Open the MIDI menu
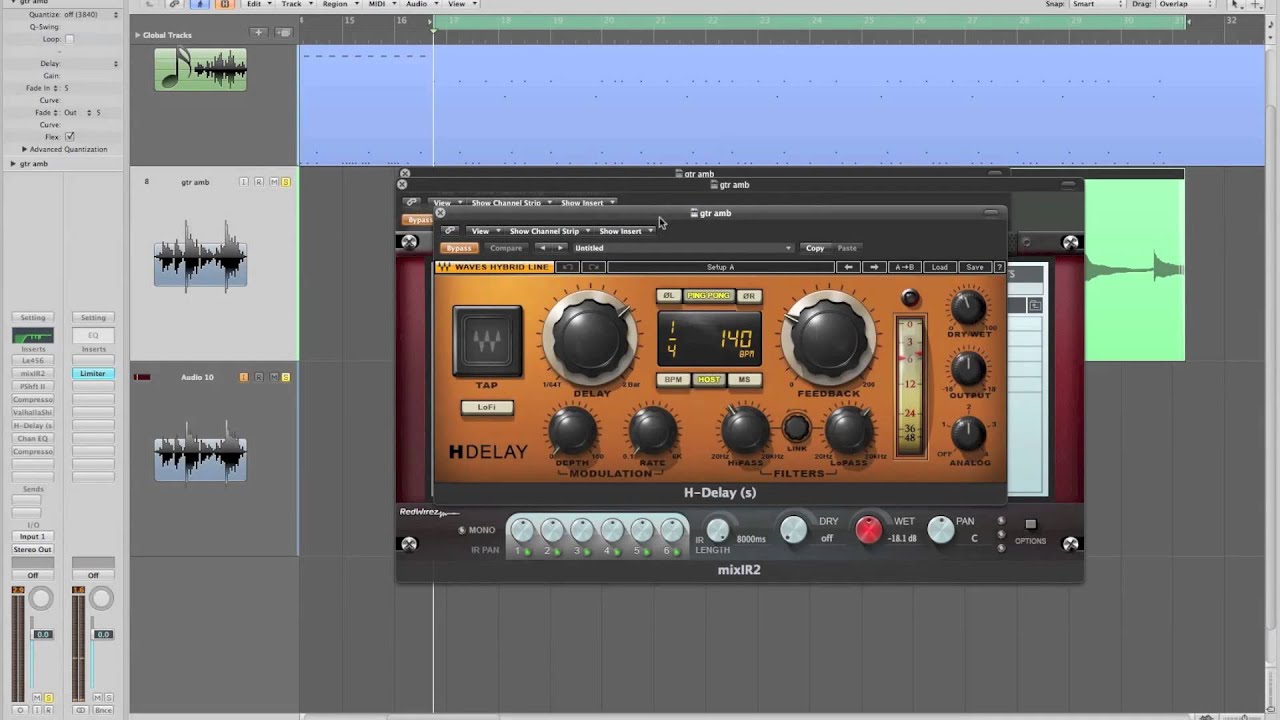Image resolution: width=1280 pixels, height=720 pixels. (380, 4)
